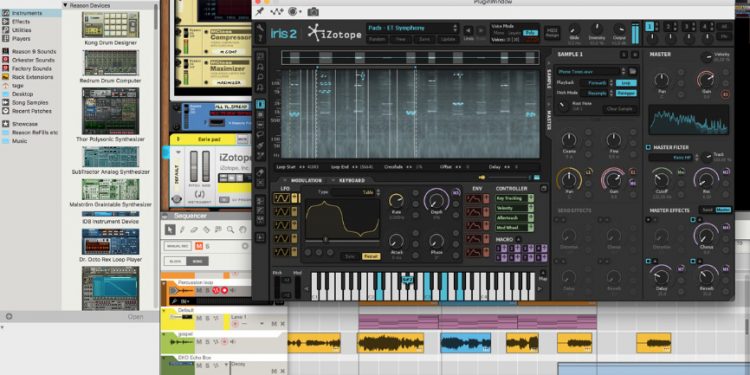Open the Playback Forwards mode dropdown
Screen dimensions: 750x375
pos(596,83)
